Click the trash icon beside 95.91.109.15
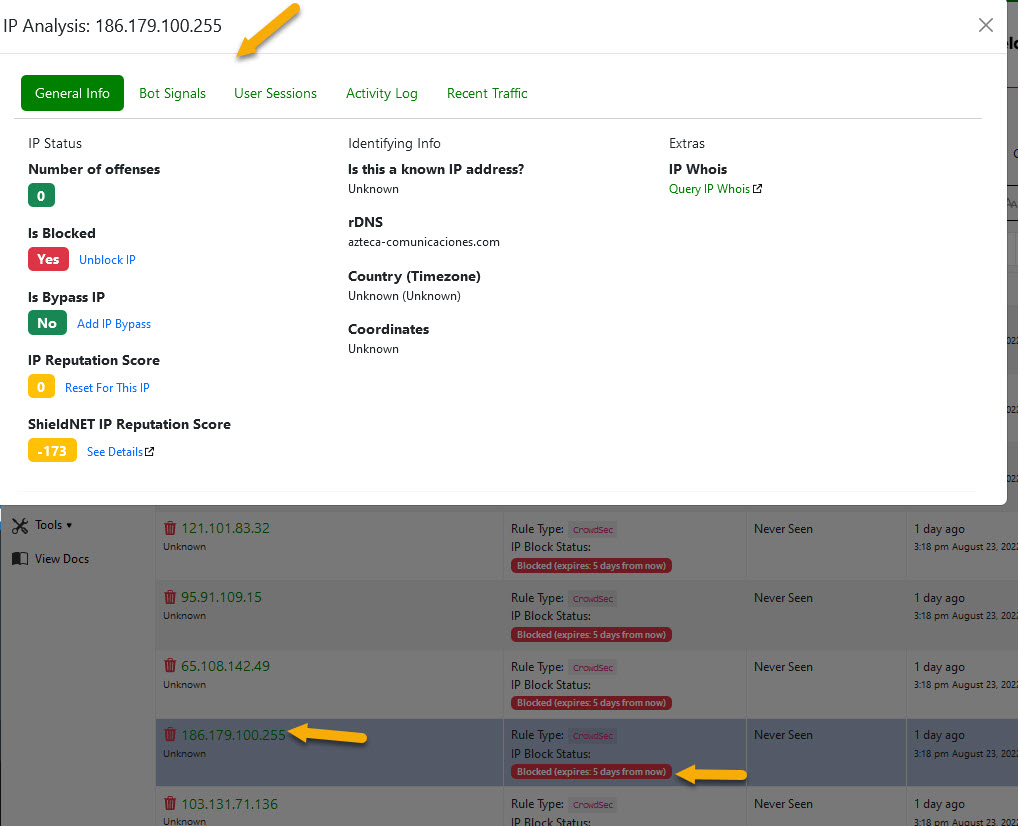 (x=170, y=597)
